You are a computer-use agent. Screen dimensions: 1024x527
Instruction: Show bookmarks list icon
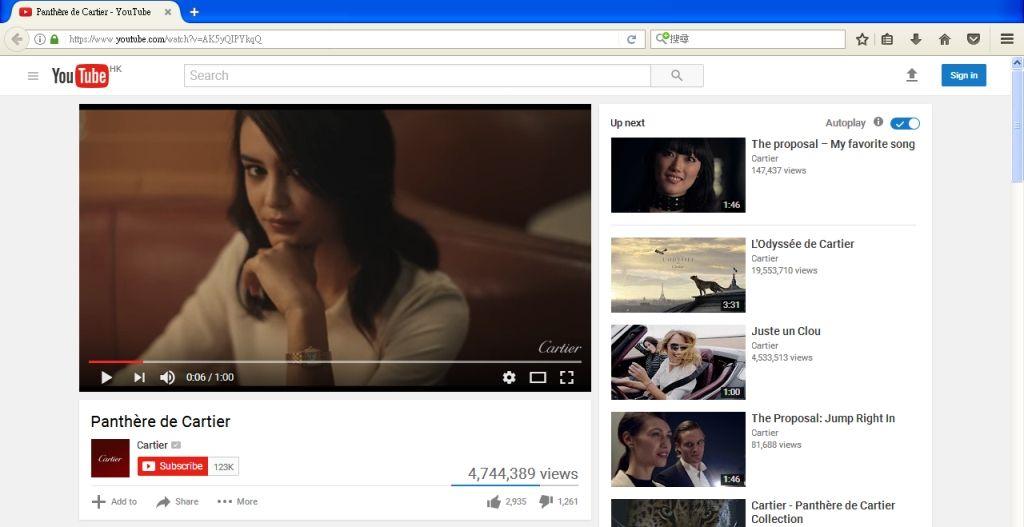[x=887, y=39]
